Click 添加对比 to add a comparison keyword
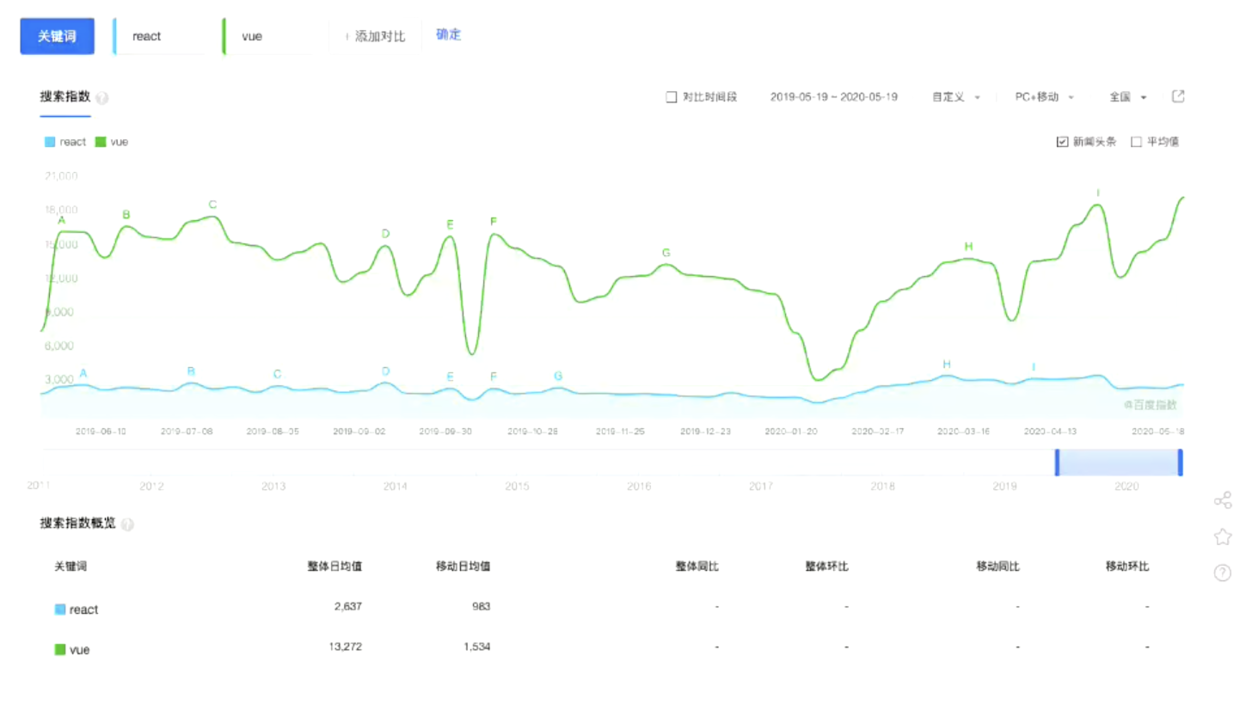1240x717 pixels. click(376, 36)
